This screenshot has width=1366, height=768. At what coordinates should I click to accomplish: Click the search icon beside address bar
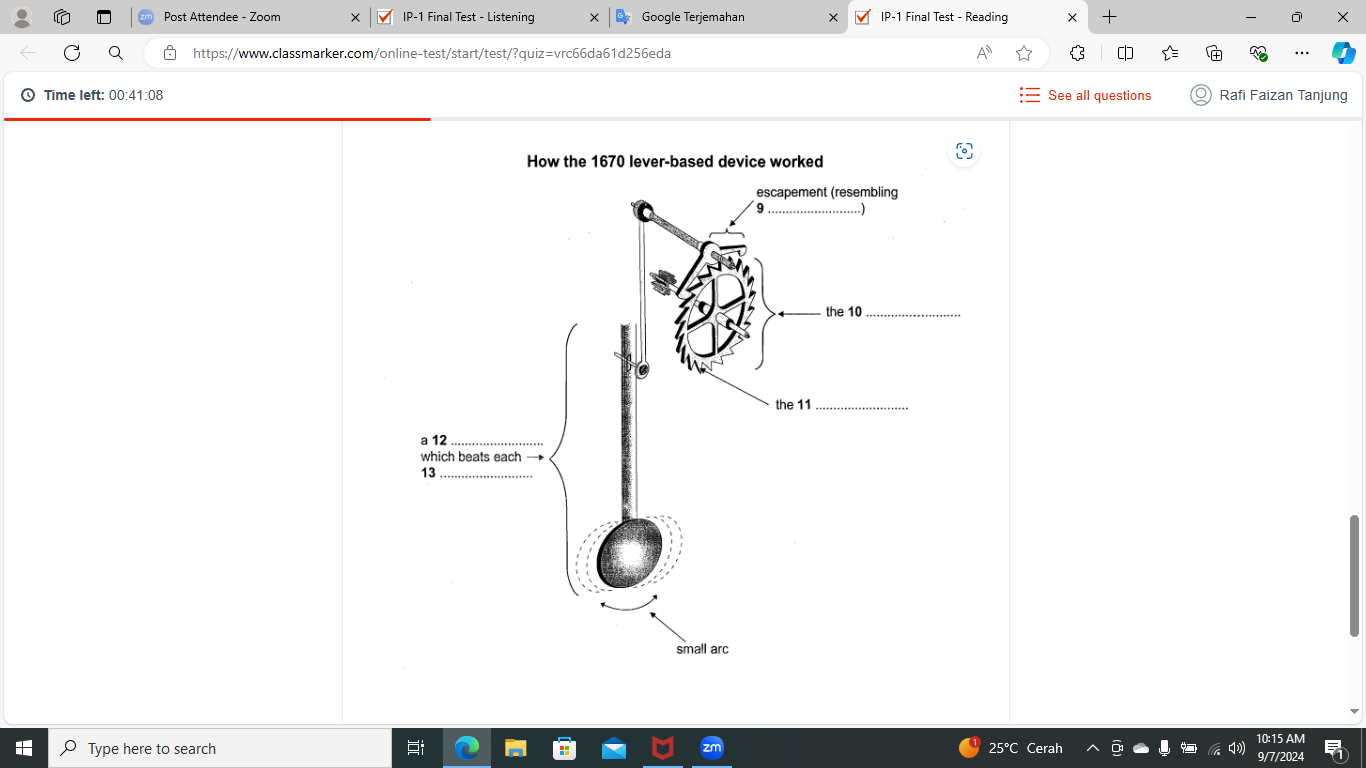[116, 53]
